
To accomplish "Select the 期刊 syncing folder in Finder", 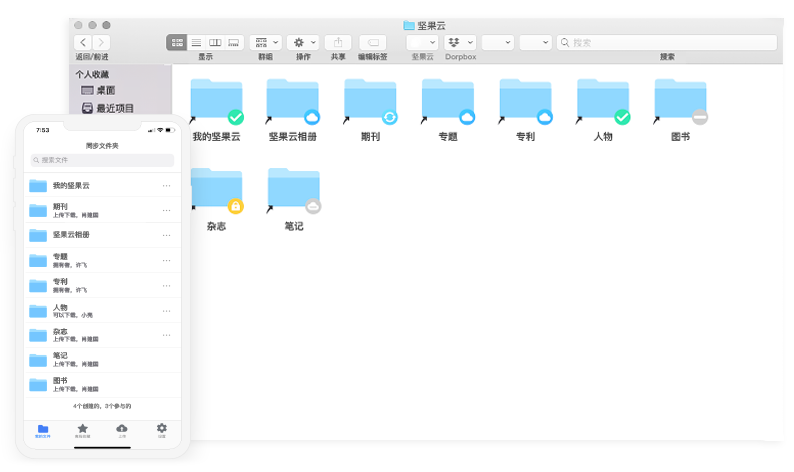I will tap(370, 110).
